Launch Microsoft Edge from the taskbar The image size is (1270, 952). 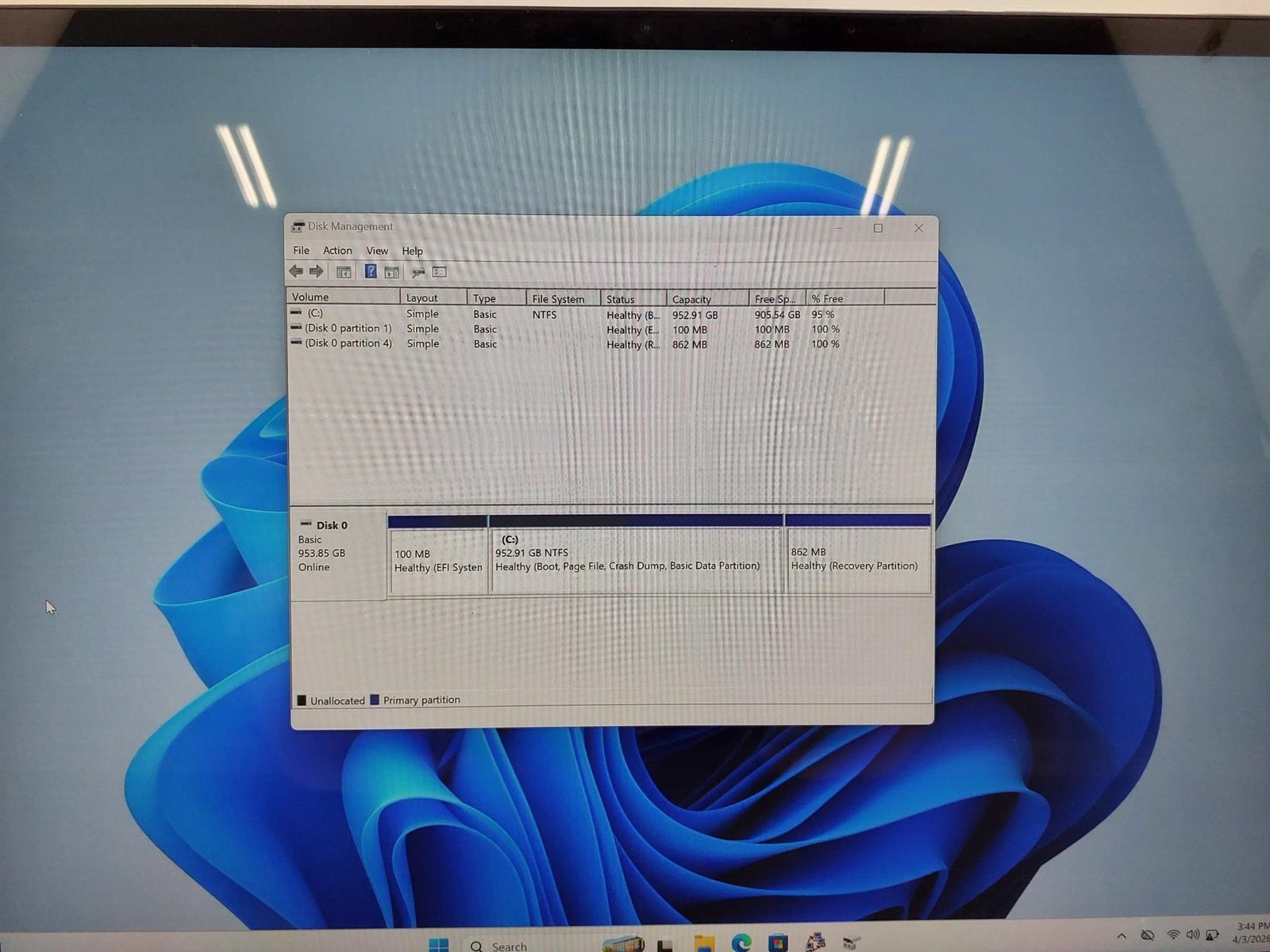click(x=741, y=943)
